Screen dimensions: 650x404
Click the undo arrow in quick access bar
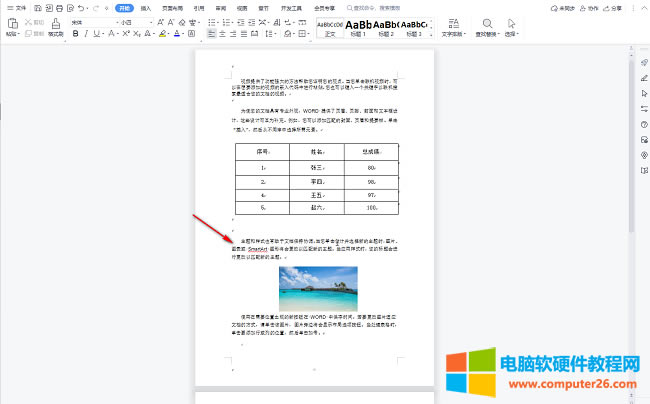tap(81, 7)
